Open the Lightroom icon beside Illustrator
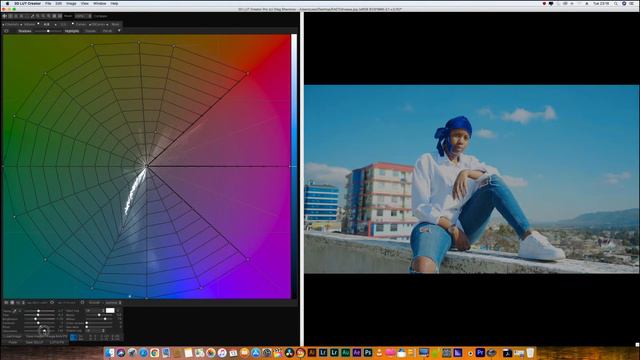Screen dimensions: 640x360 coord(323,353)
